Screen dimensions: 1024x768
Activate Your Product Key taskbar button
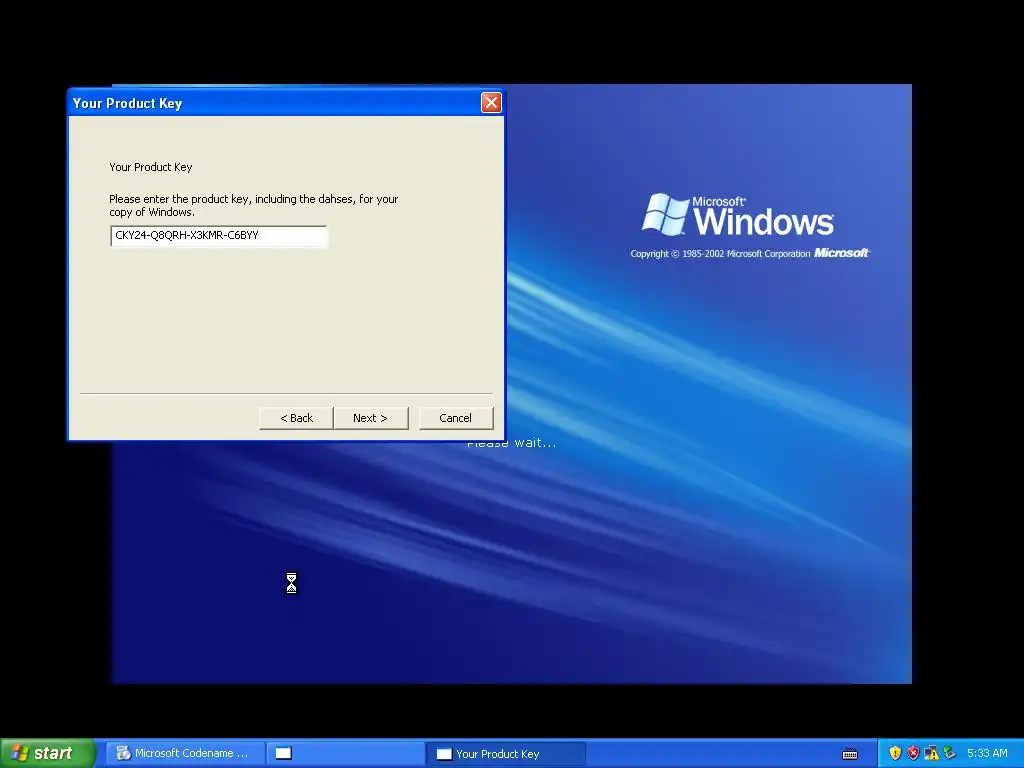(x=505, y=754)
